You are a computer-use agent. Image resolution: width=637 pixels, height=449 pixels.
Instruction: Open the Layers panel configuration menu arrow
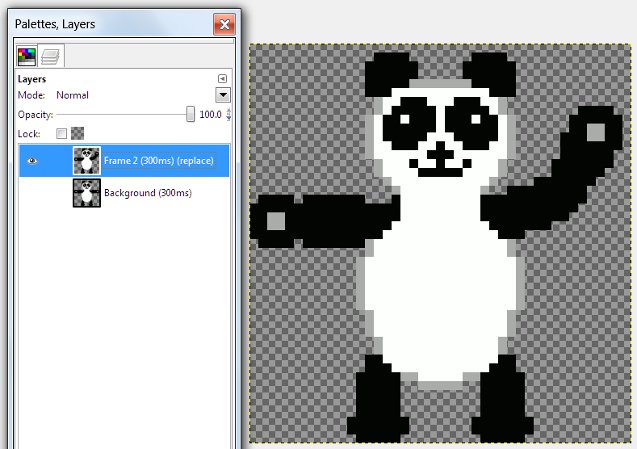point(222,79)
